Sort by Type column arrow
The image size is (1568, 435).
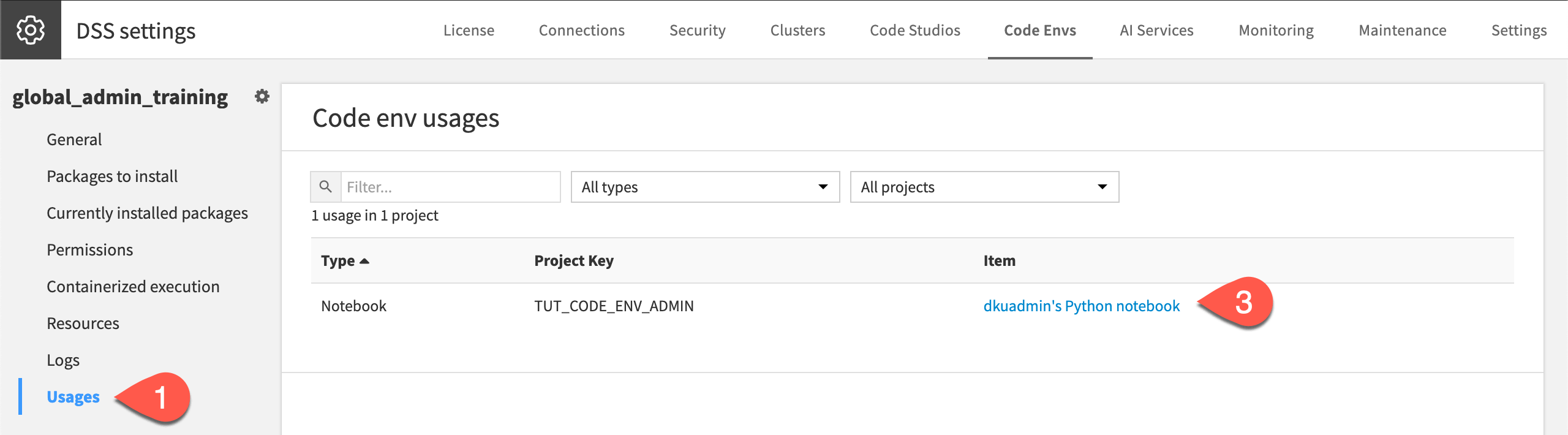(x=364, y=261)
